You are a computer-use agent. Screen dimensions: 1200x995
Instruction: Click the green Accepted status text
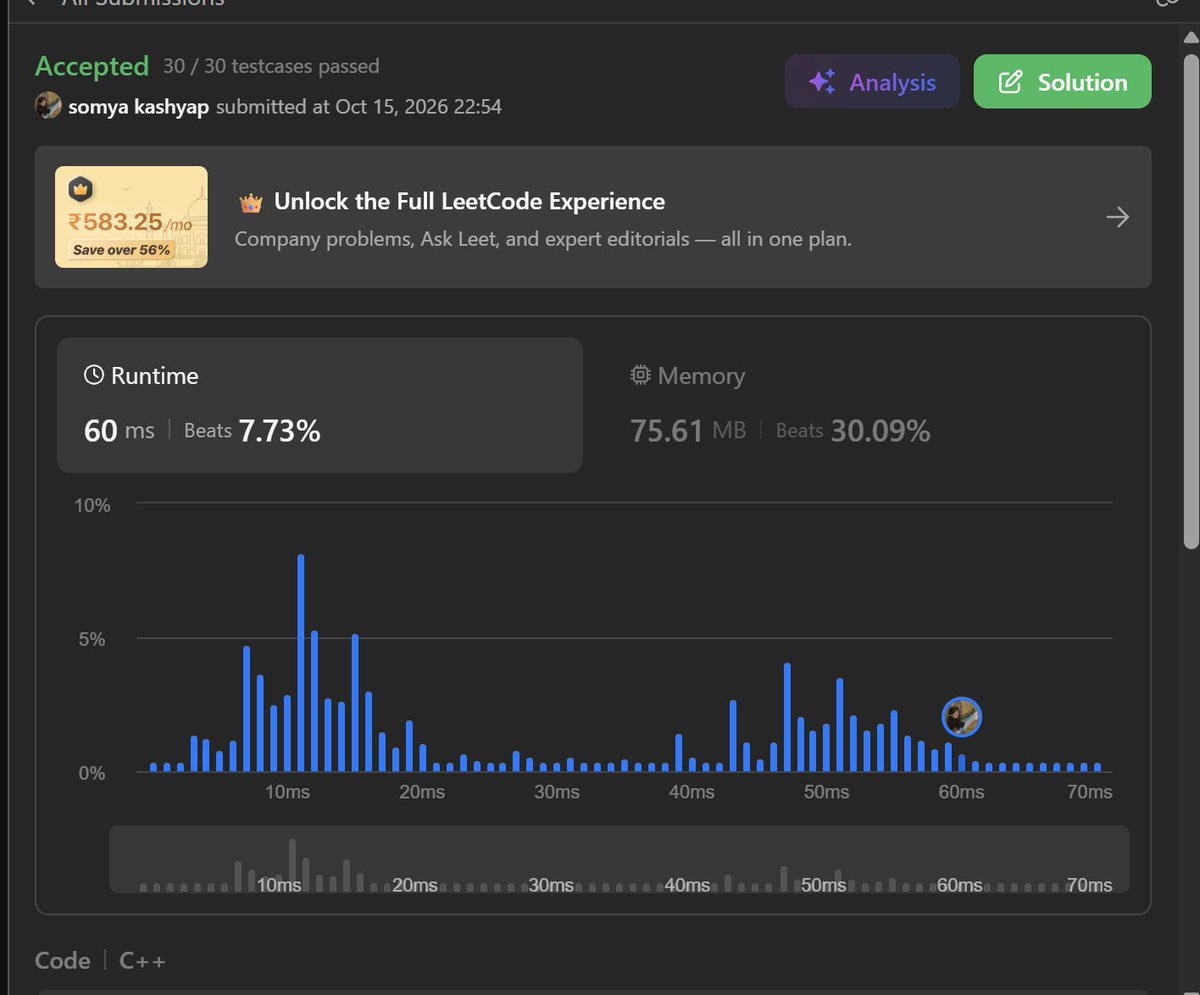[x=92, y=67]
